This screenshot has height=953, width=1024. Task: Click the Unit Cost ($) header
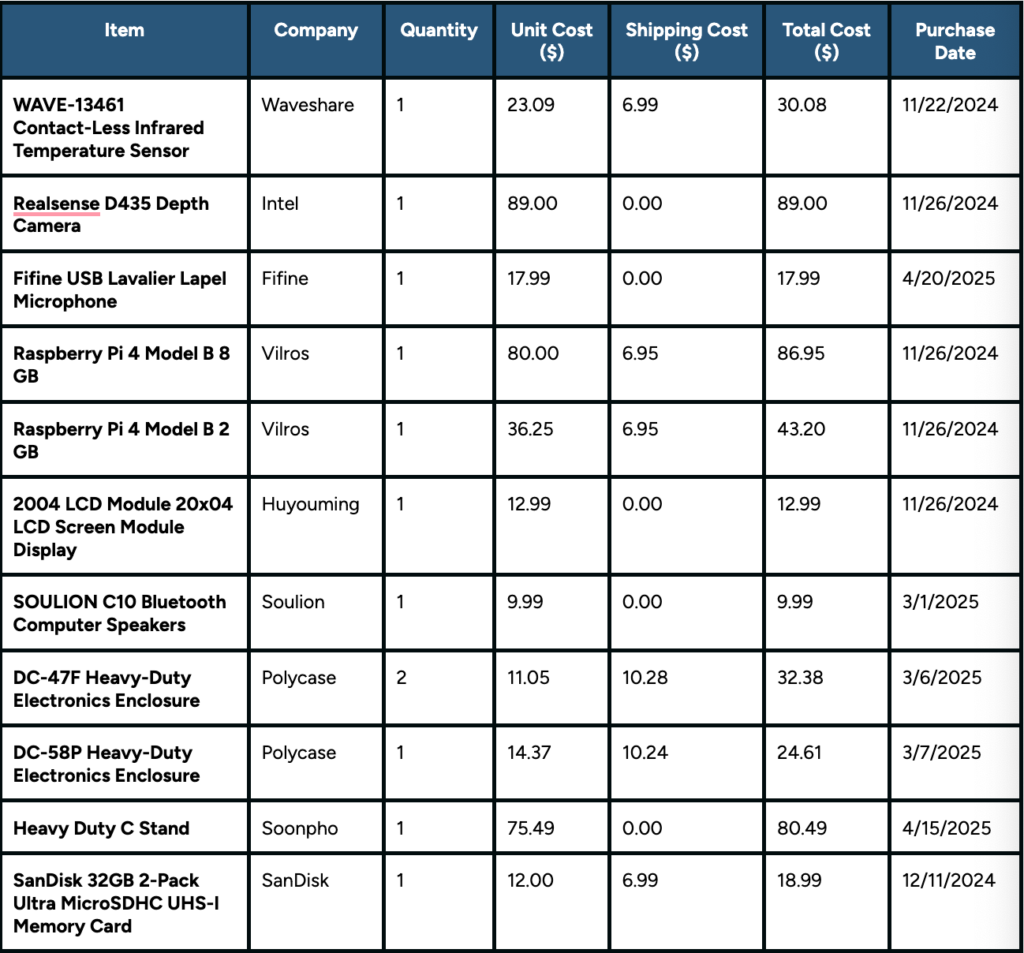[552, 40]
